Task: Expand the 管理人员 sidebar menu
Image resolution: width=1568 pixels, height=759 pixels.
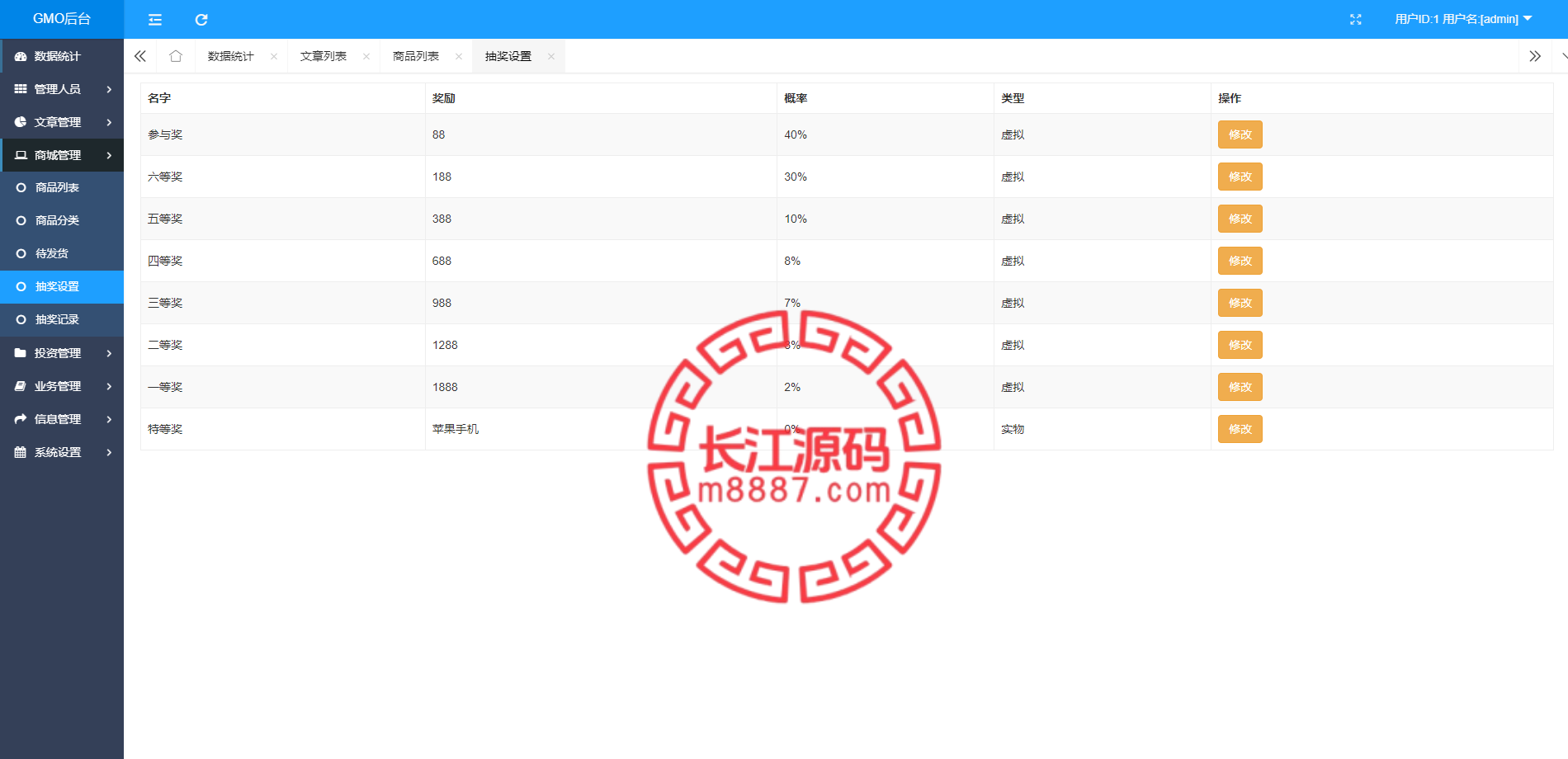Action: coord(62,89)
